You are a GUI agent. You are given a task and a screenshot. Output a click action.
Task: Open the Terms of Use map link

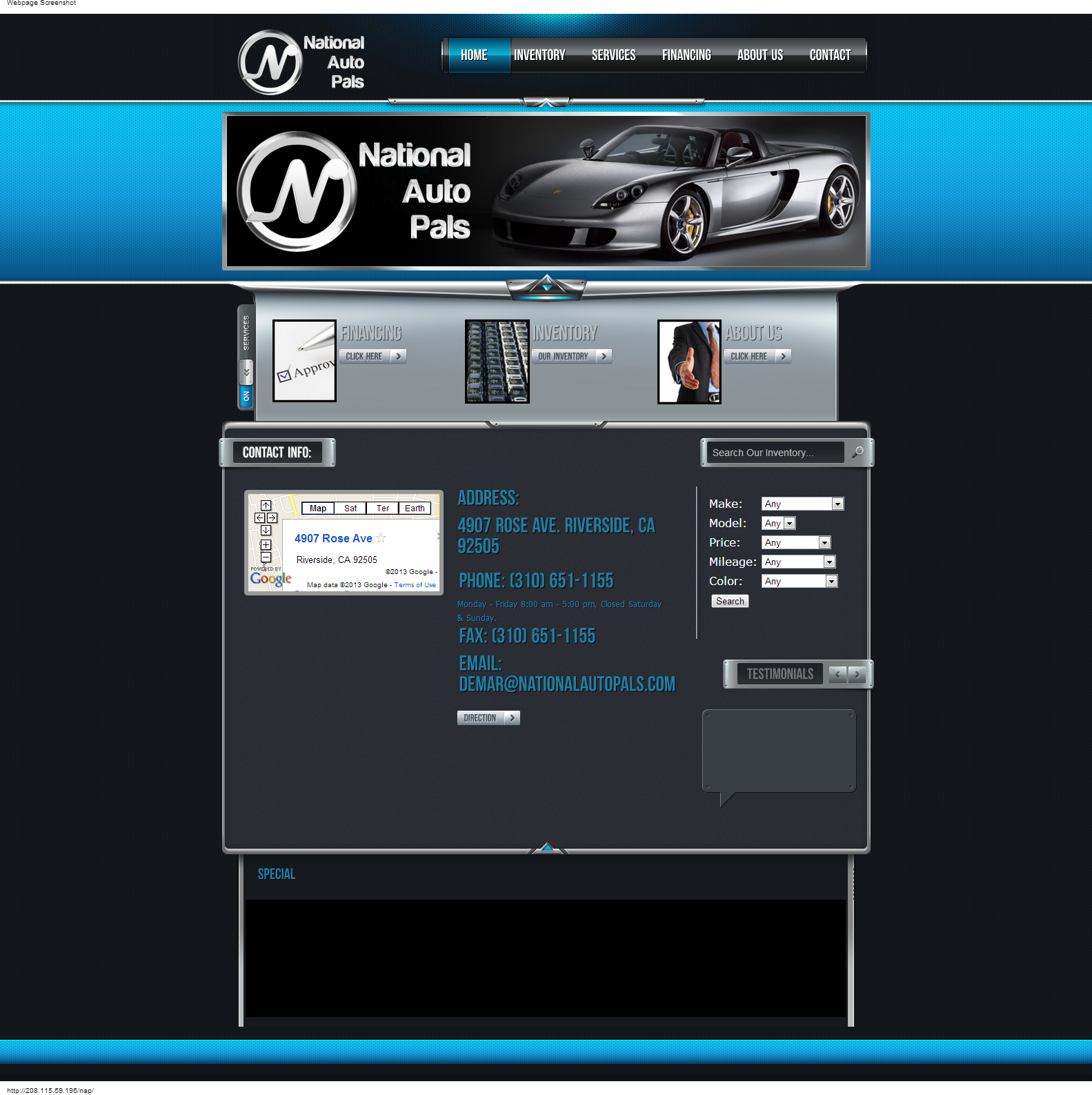[415, 585]
